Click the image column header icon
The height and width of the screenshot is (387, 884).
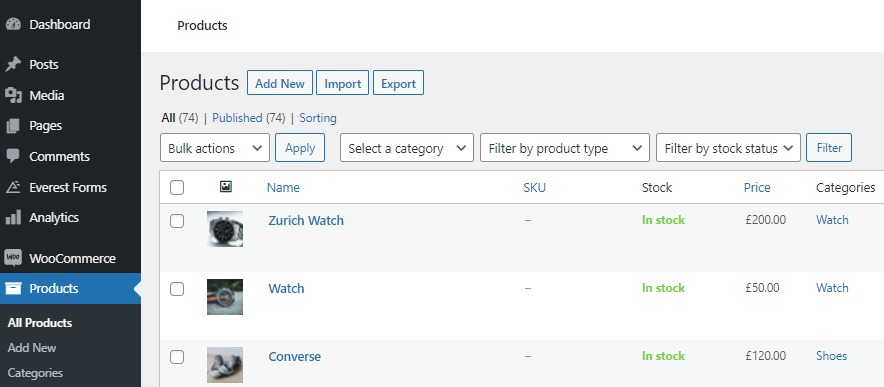pos(226,187)
